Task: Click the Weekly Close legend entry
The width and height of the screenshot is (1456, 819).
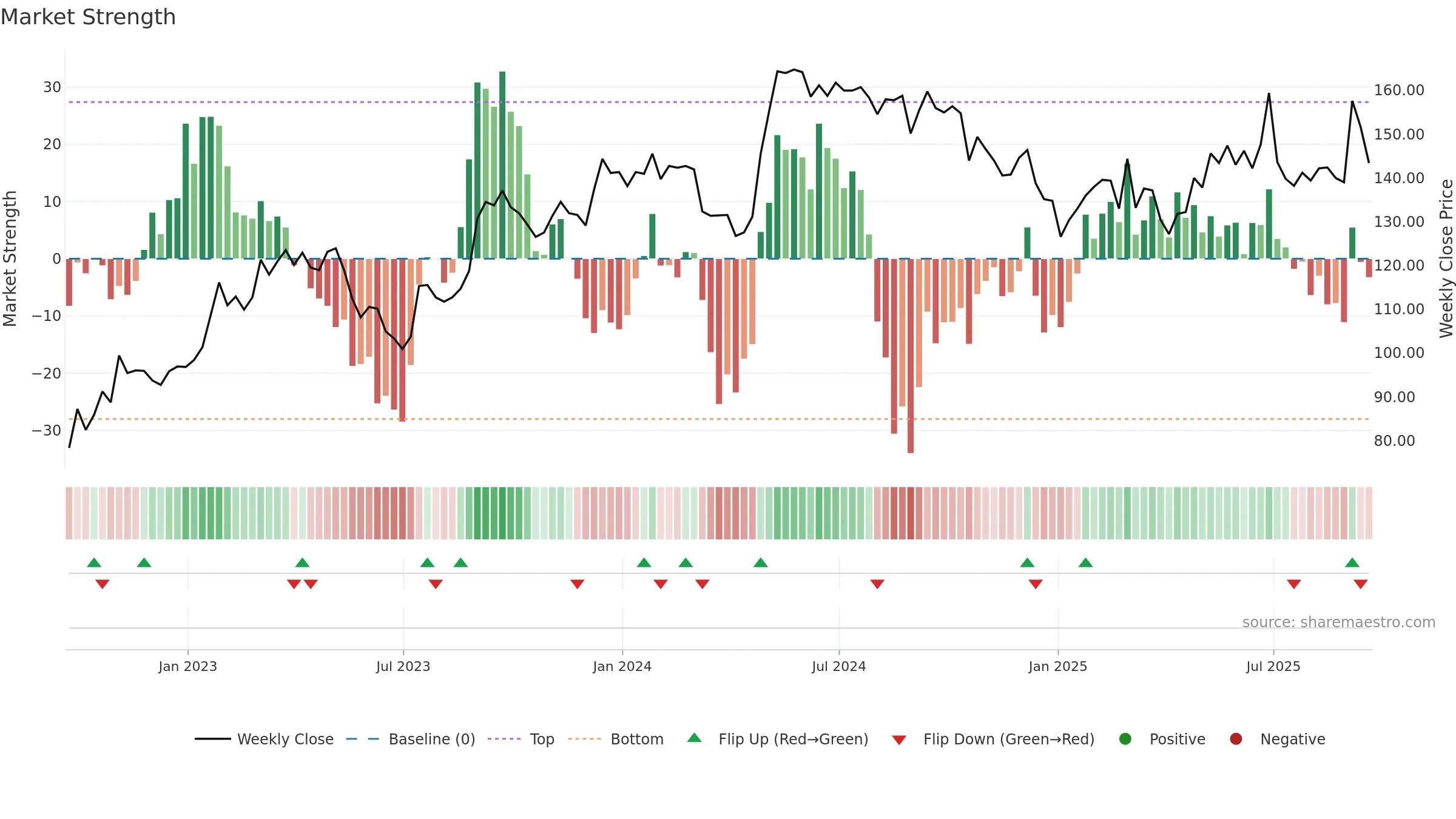Action: click(264, 739)
